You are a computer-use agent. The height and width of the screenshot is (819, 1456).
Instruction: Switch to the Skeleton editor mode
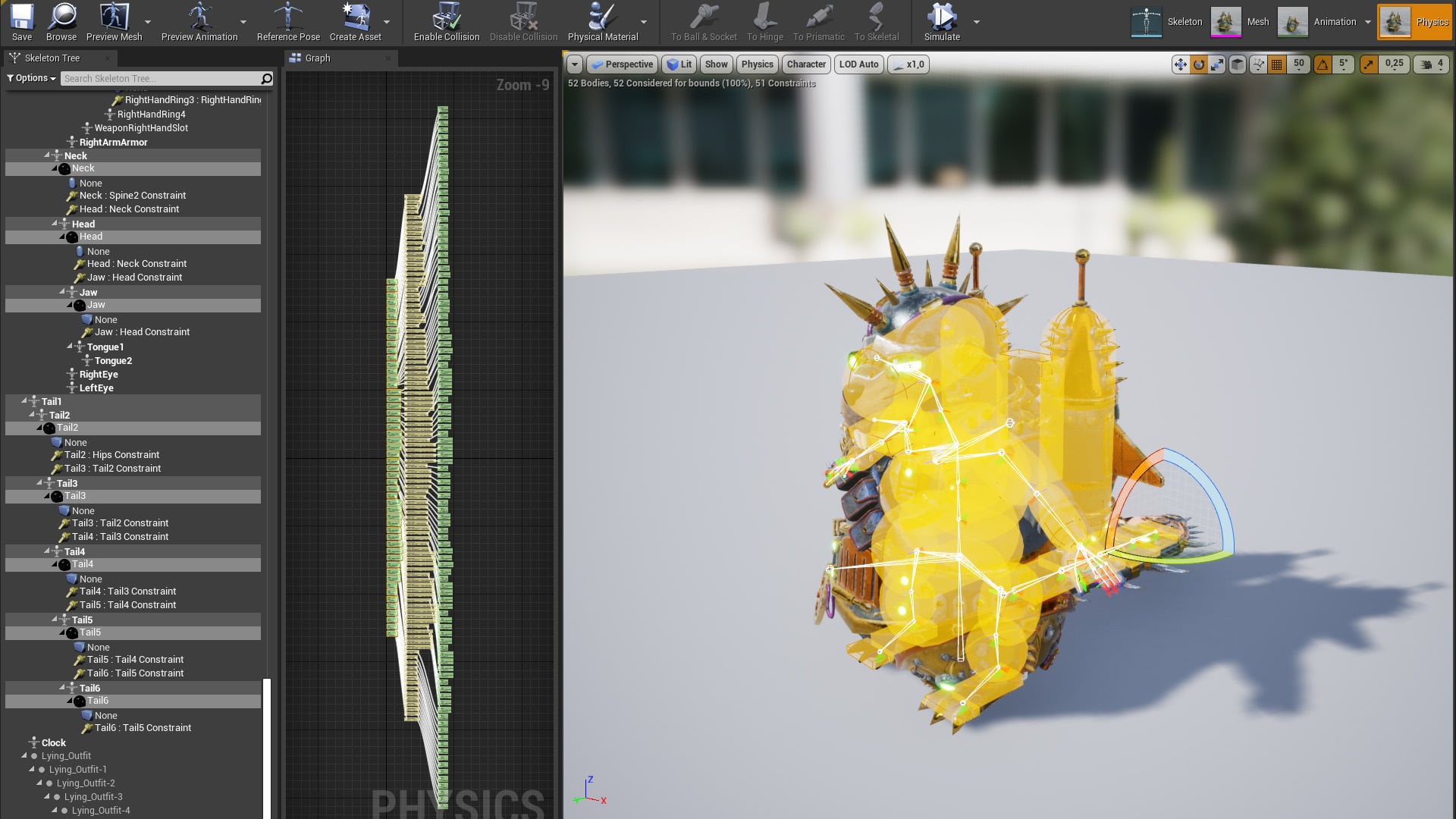[x=1166, y=22]
